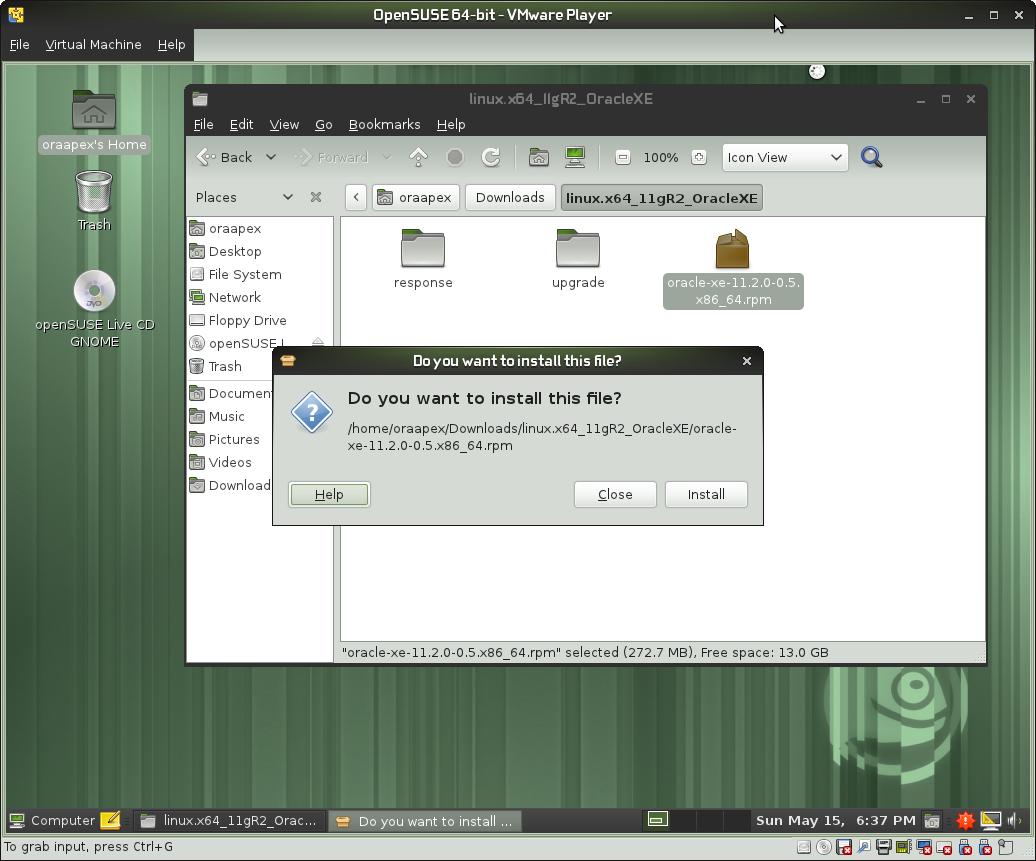
Task: Go up to parent folder using arrow icon
Action: (x=418, y=157)
